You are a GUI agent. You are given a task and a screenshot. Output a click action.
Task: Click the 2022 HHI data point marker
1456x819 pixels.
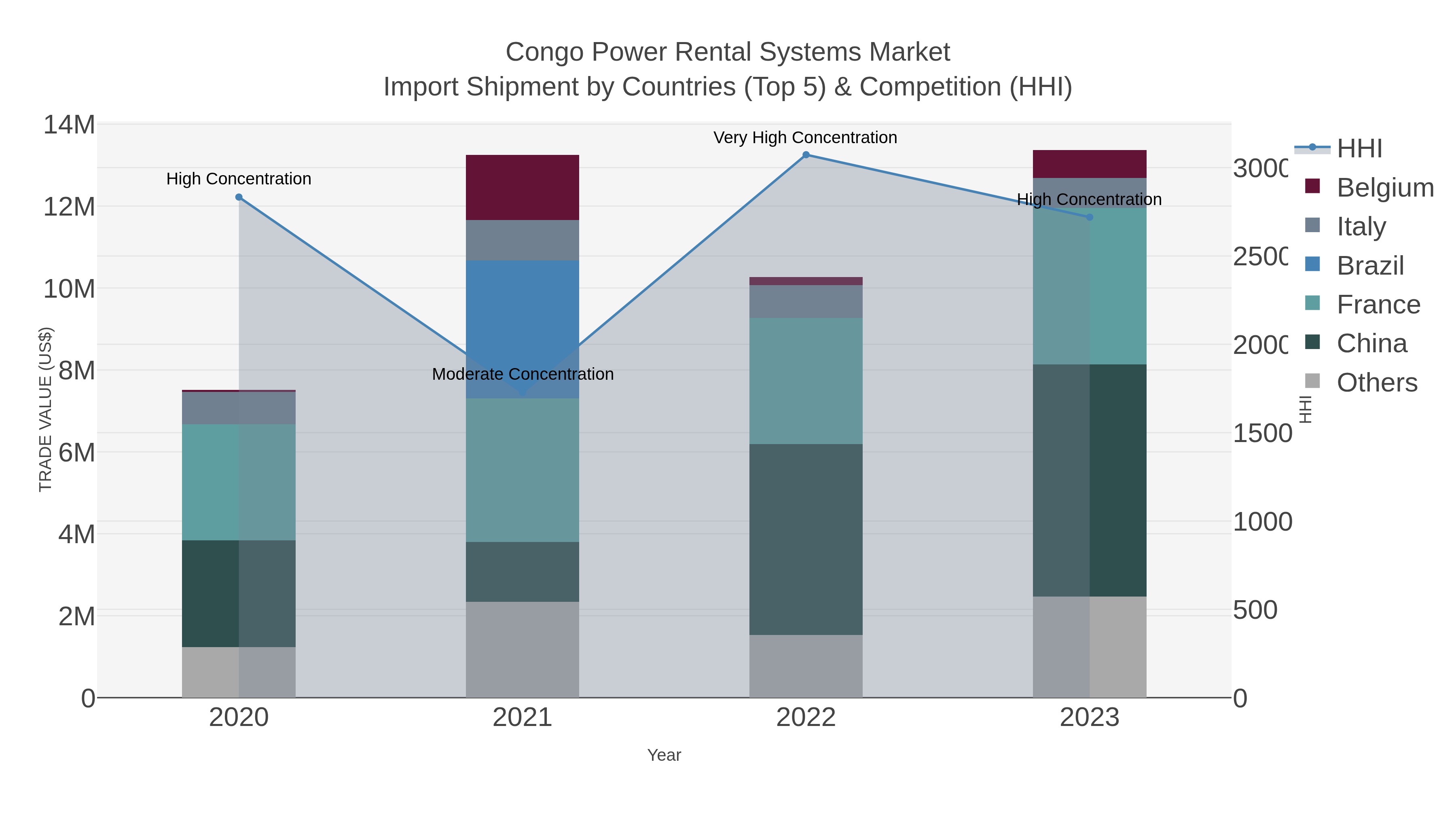pyautogui.click(x=806, y=155)
